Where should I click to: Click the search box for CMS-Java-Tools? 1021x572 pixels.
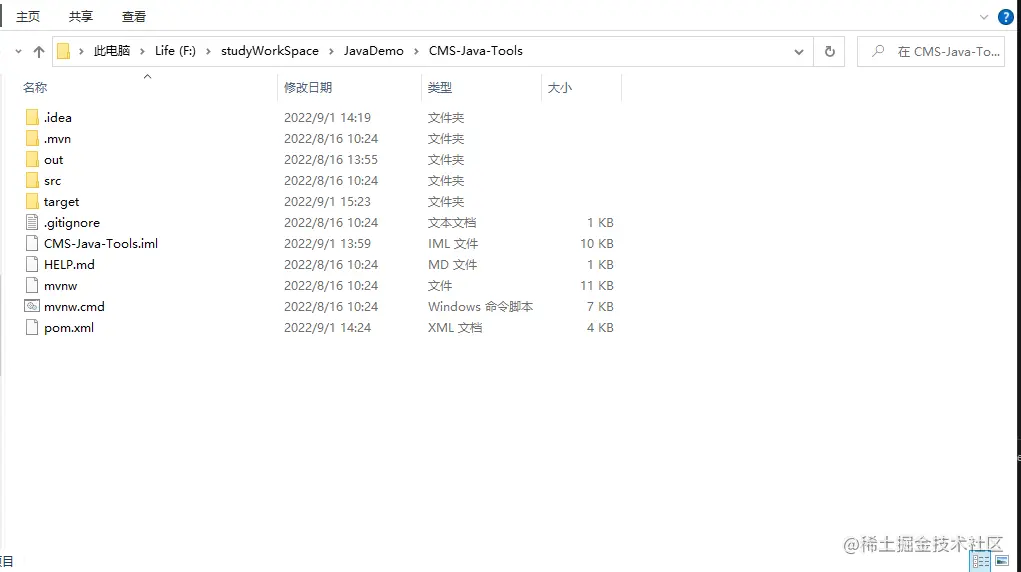coord(931,51)
